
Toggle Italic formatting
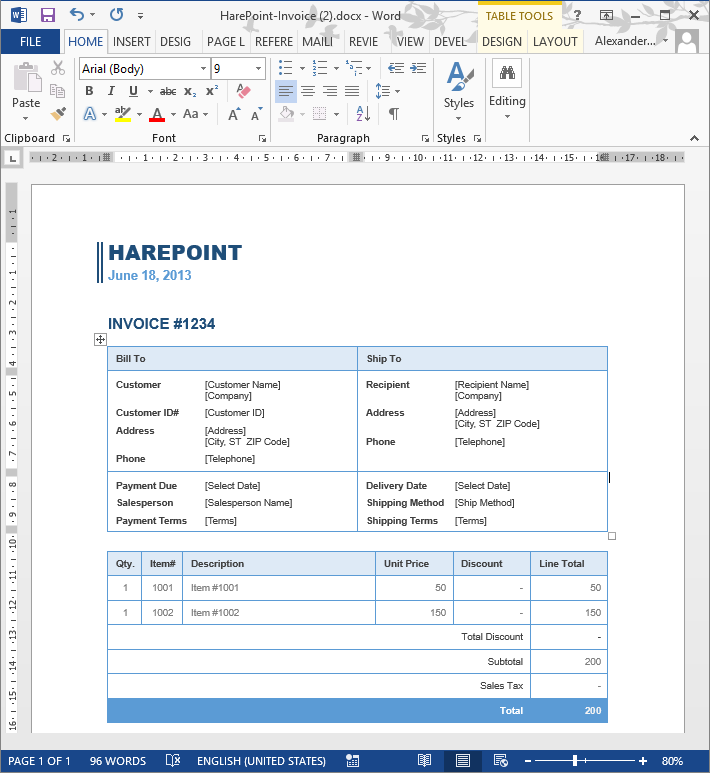tap(111, 91)
